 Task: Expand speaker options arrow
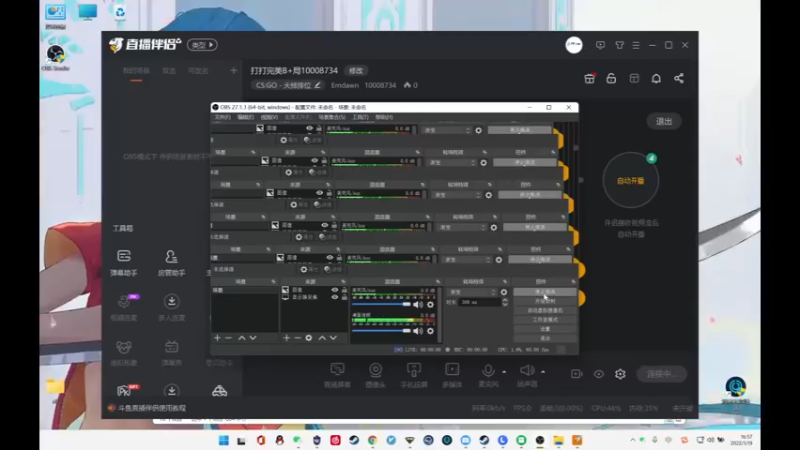(x=543, y=372)
